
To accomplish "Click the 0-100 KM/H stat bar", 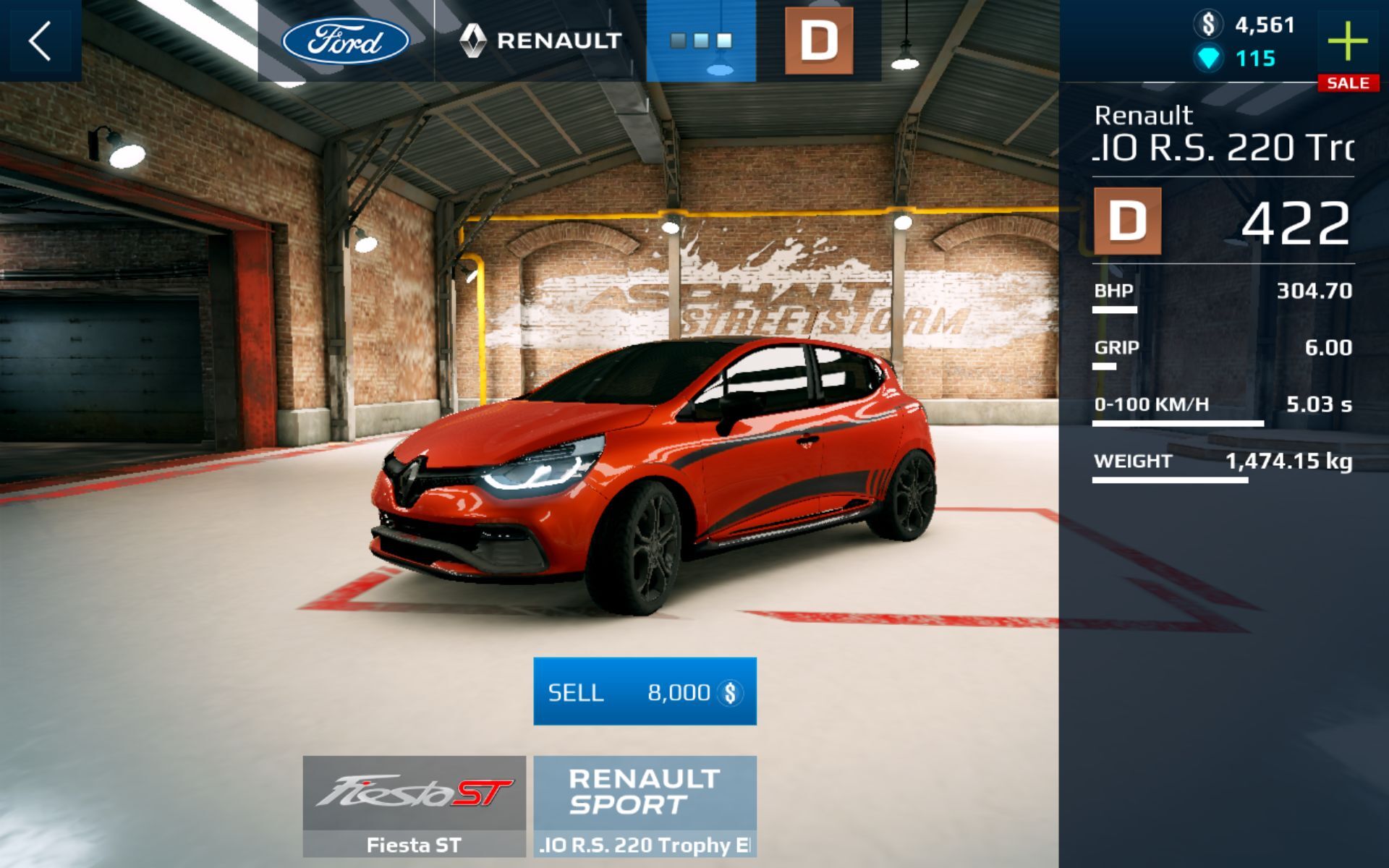I will click(1178, 423).
